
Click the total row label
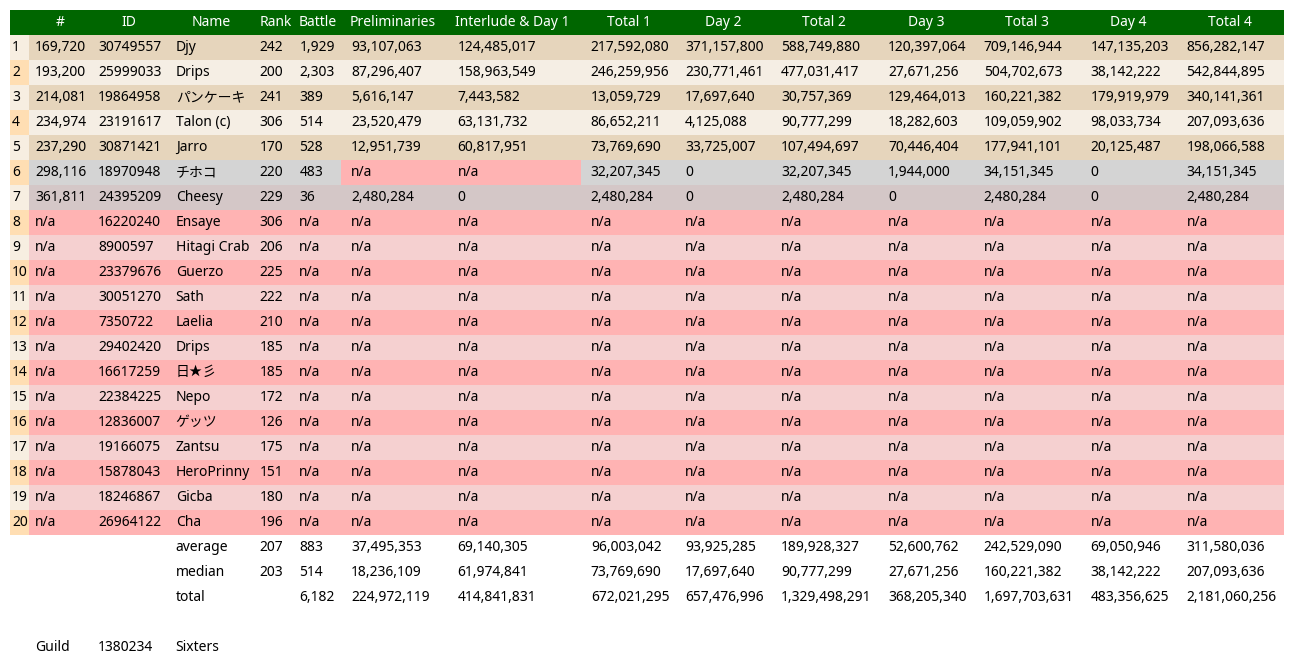coord(189,596)
